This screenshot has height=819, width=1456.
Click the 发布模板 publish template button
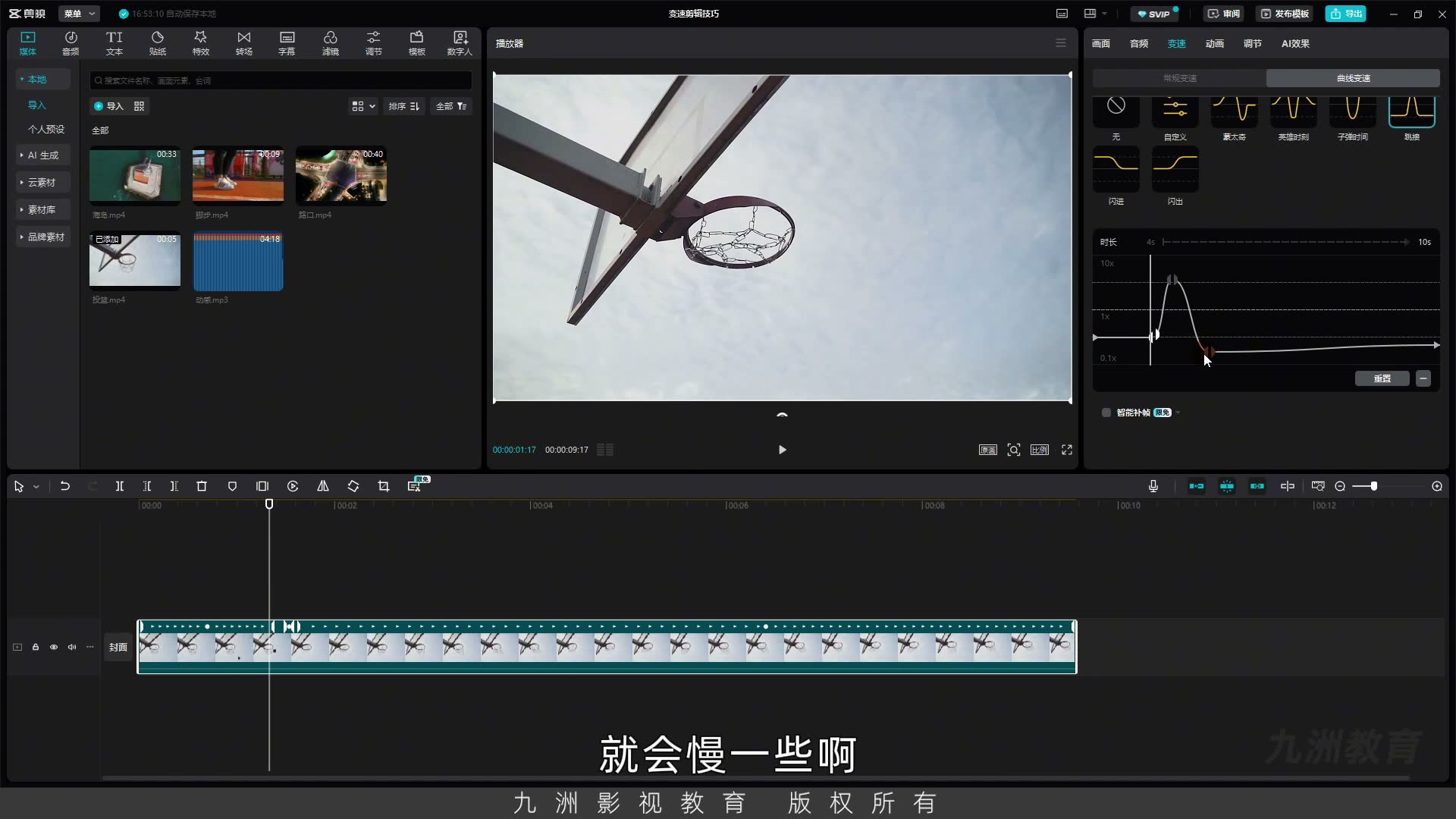coord(1285,14)
